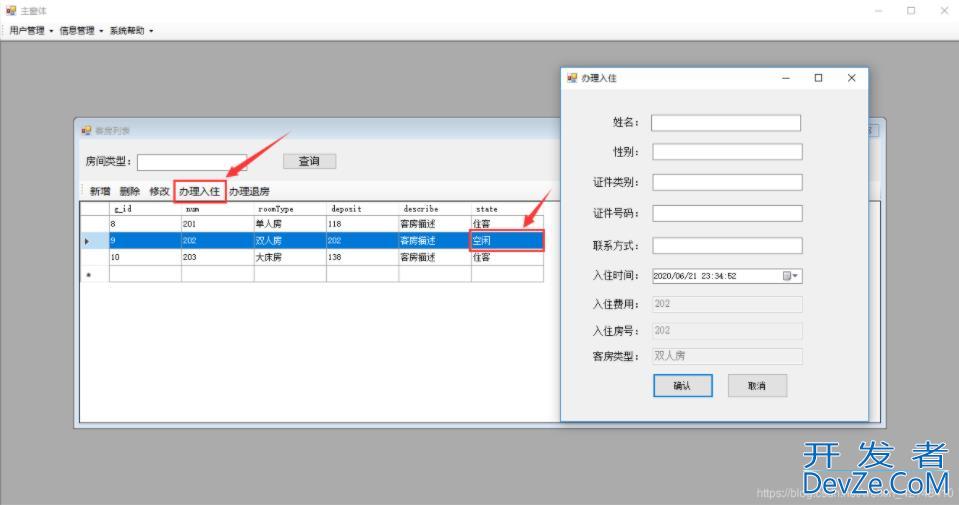Click the 办理入住 dialog window icon
This screenshot has width=959, height=505.
pyautogui.click(x=572, y=78)
